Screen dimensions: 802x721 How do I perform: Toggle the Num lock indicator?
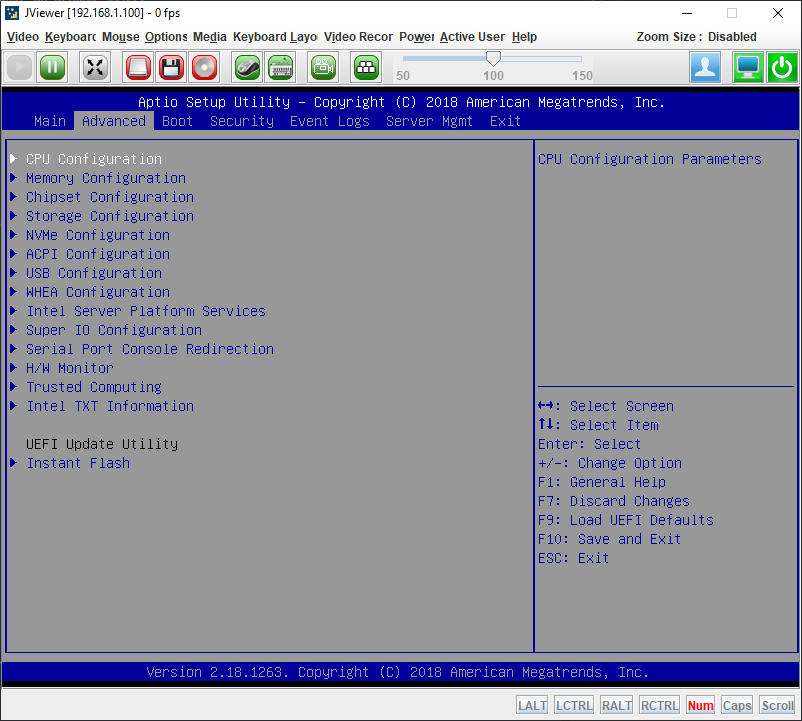coord(700,705)
